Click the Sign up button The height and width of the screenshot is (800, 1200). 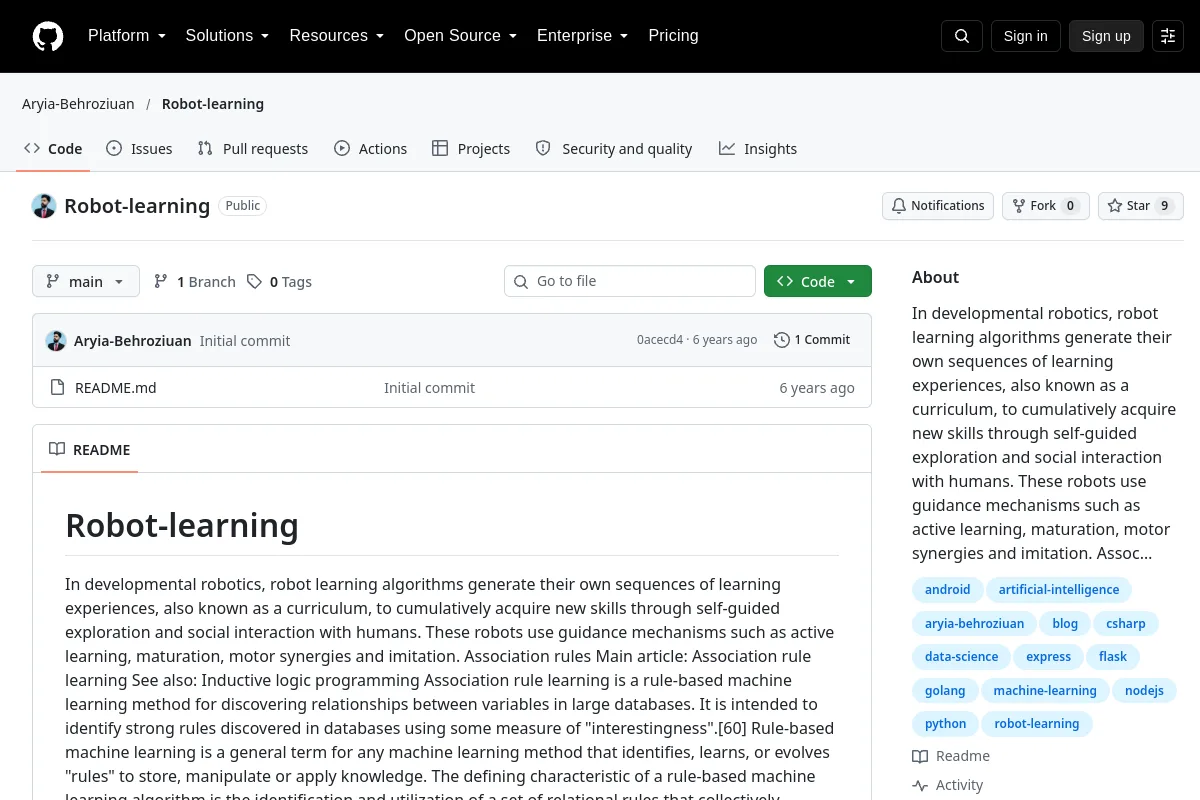click(x=1106, y=36)
